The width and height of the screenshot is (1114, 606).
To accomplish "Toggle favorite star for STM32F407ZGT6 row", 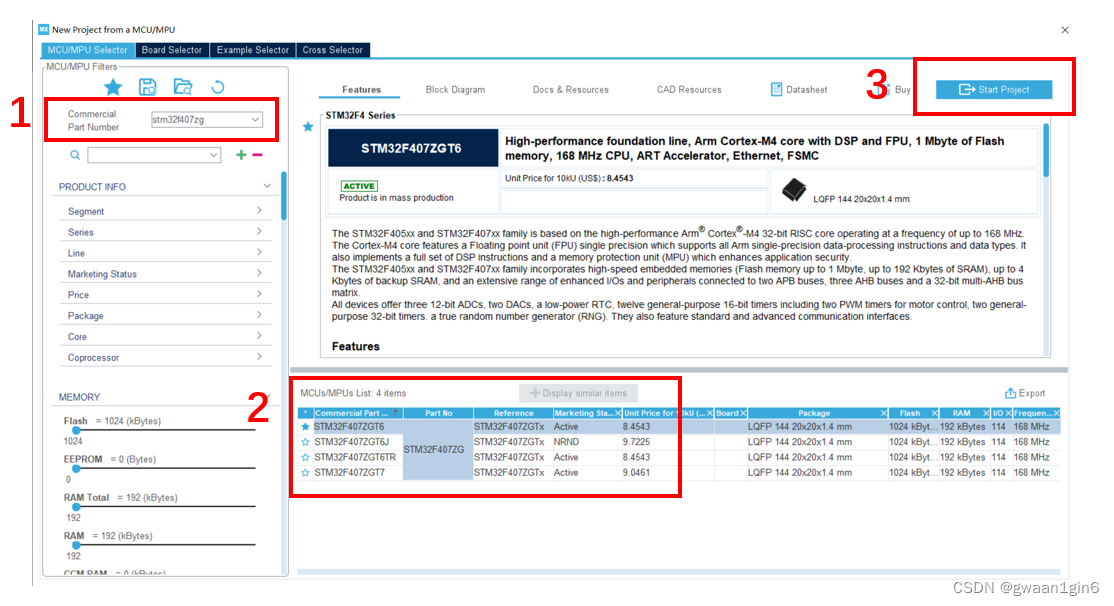I will (305, 427).
